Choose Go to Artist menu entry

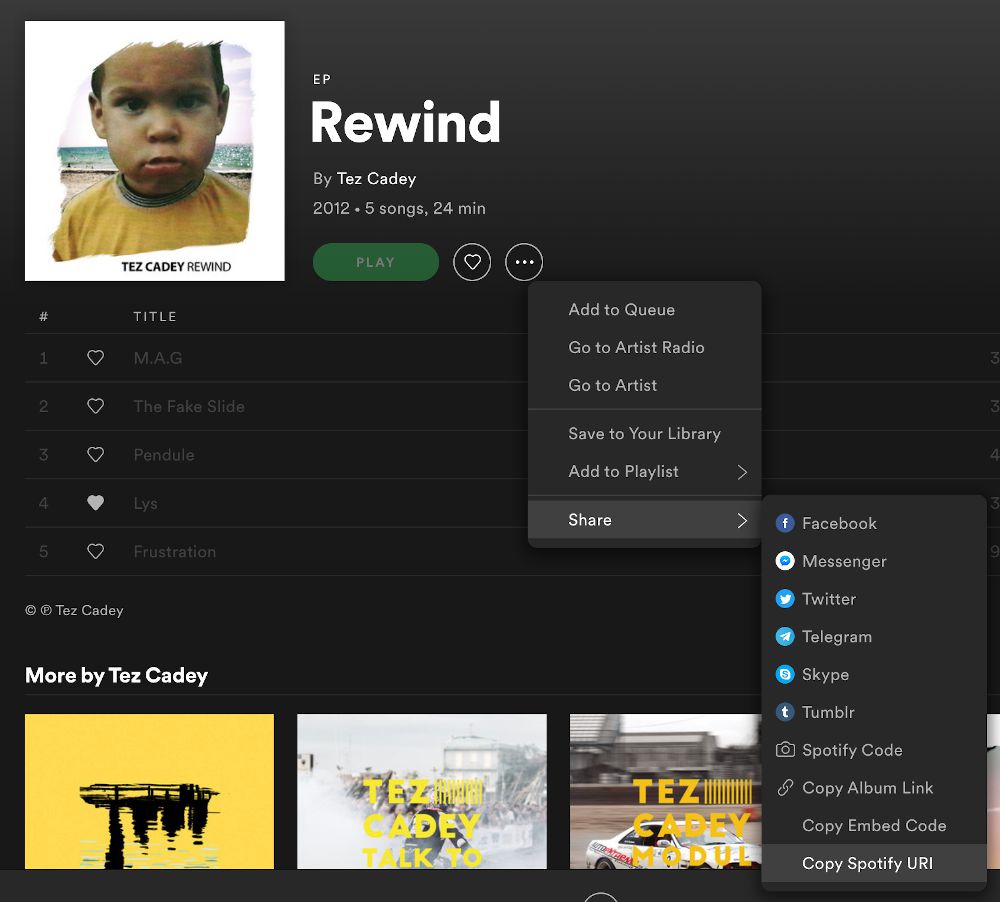coord(645,385)
